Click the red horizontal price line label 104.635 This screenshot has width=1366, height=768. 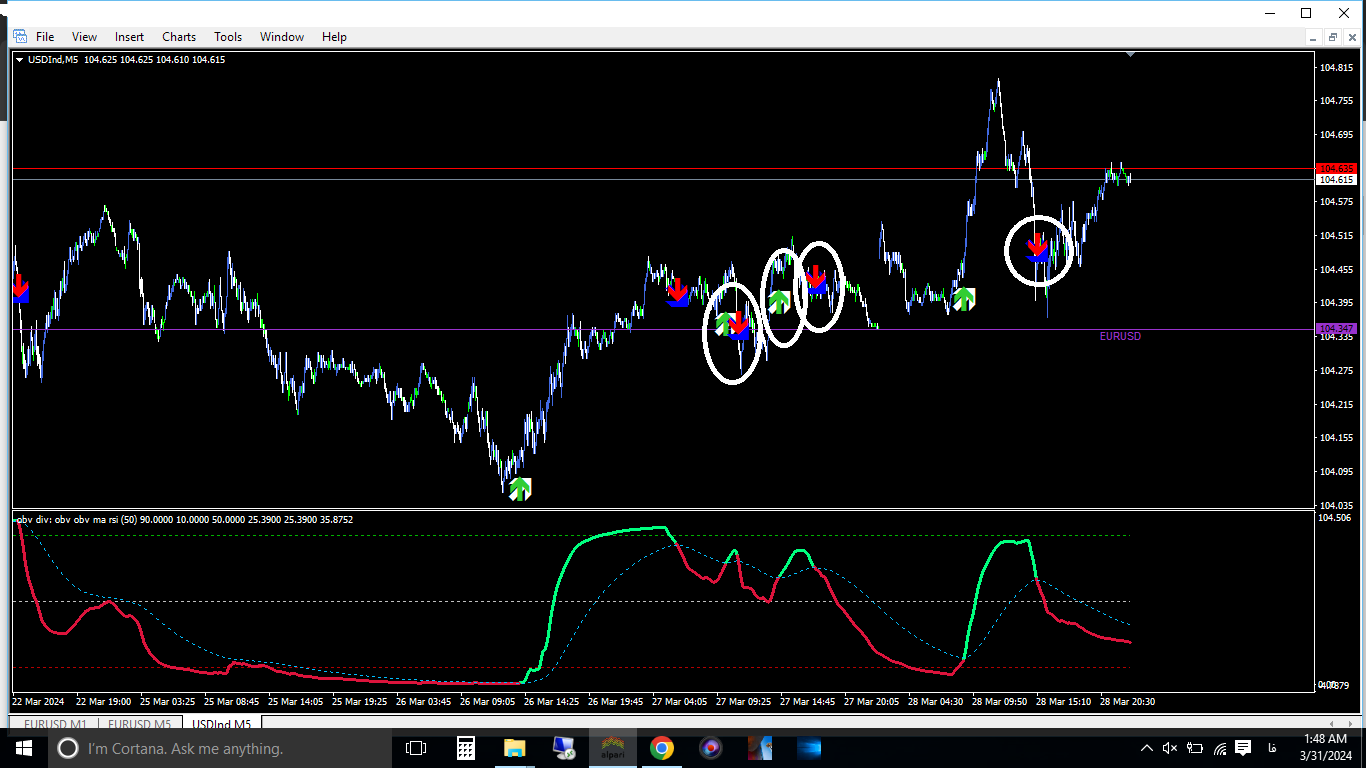point(1336,168)
